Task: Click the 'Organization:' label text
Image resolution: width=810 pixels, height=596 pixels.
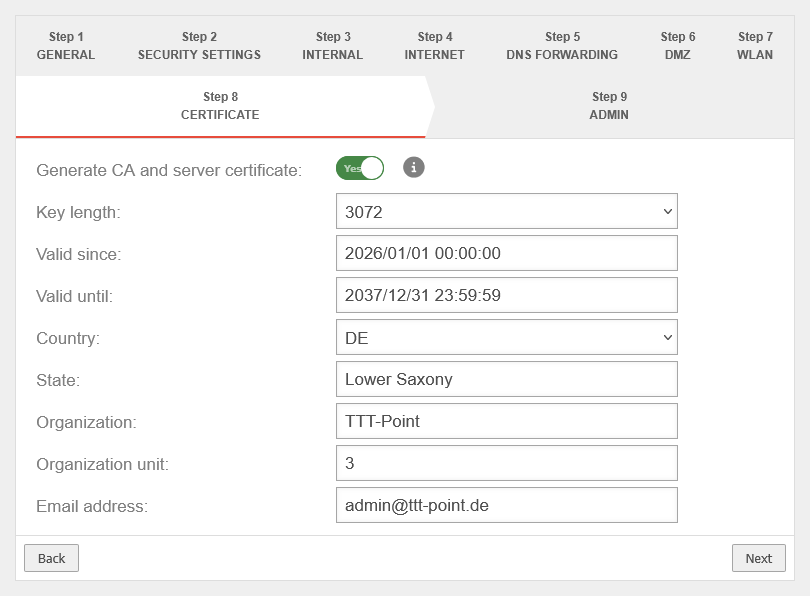Action: pyautogui.click(x=86, y=422)
